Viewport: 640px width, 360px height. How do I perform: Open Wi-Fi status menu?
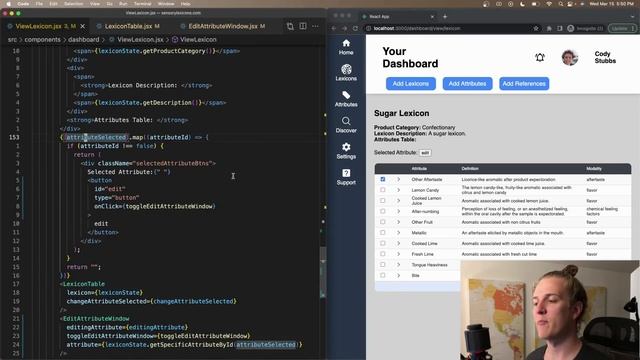549,4
